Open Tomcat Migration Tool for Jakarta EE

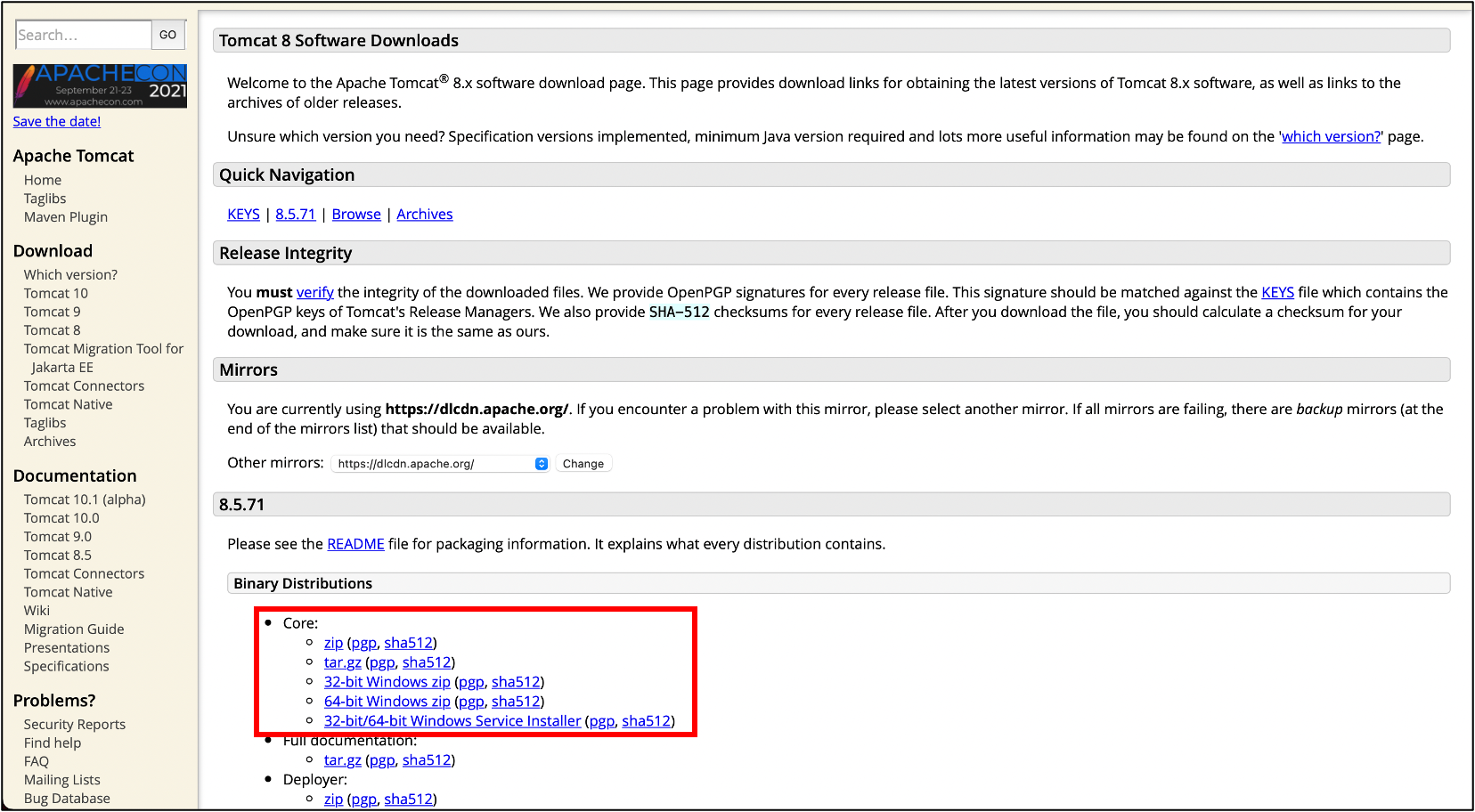coord(103,358)
